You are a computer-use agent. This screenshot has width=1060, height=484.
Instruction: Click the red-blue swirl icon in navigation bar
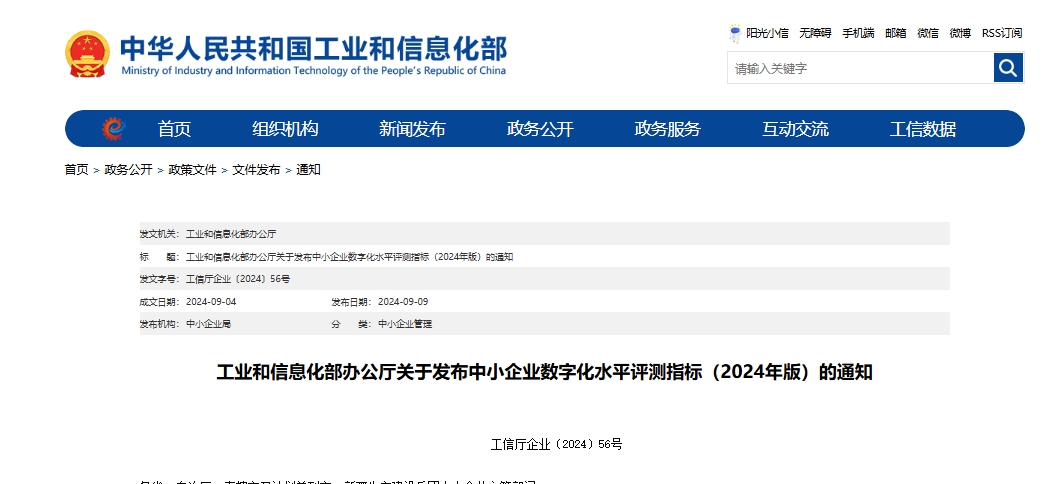click(x=113, y=129)
